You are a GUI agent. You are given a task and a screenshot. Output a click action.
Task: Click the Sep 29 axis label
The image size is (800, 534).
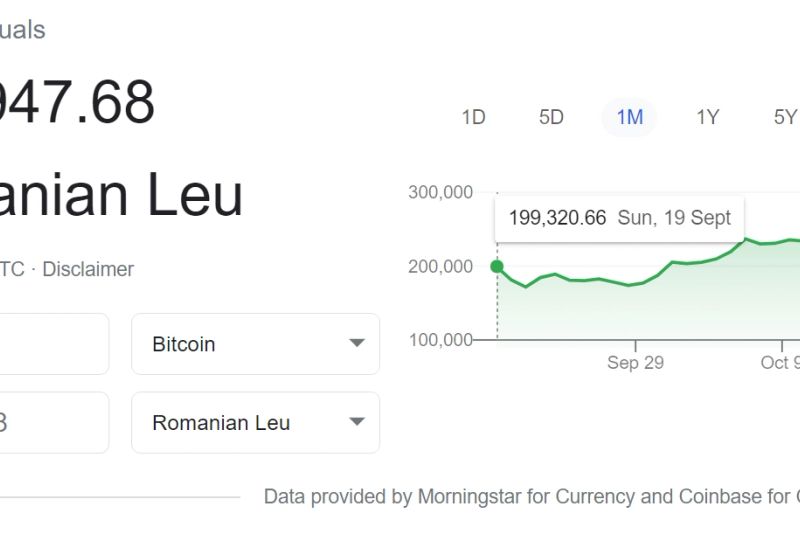coord(635,363)
